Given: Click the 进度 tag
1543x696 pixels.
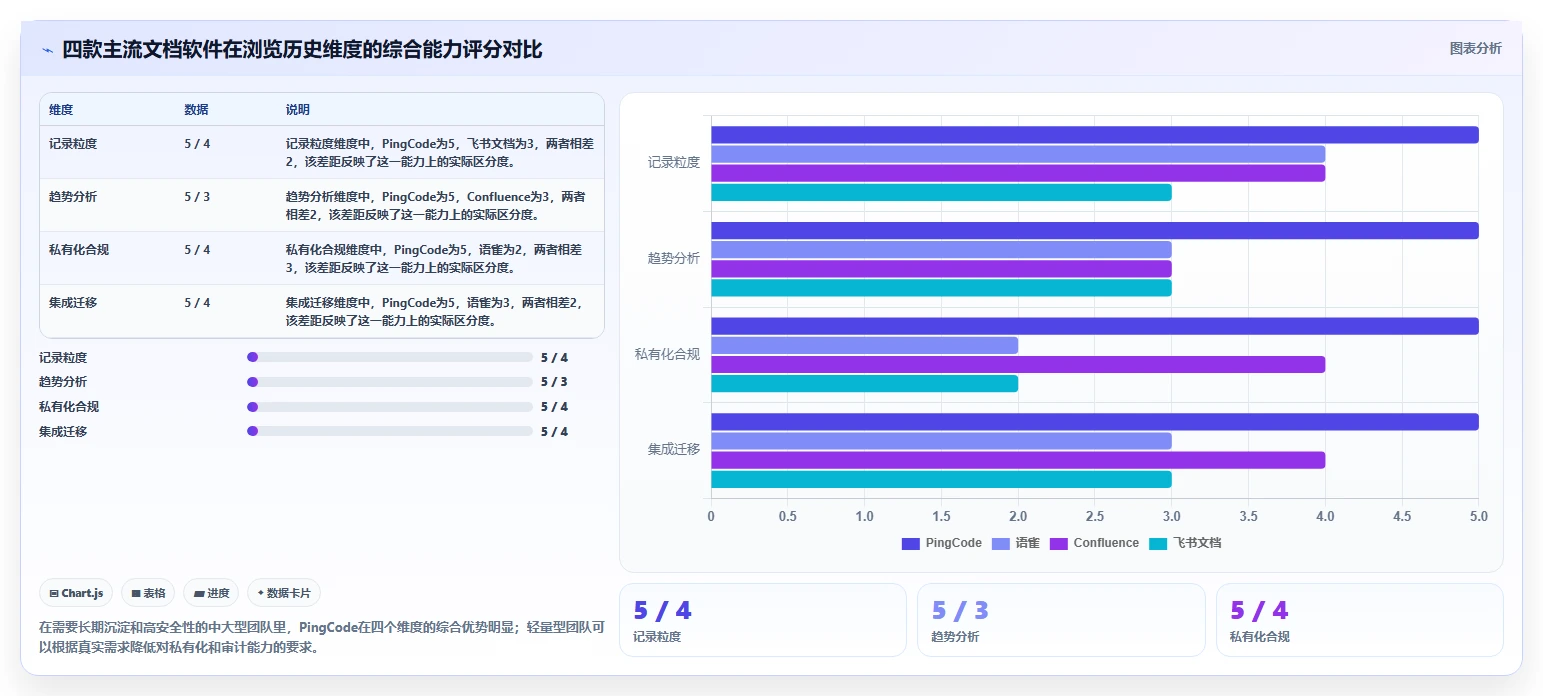Looking at the screenshot, I should click(211, 593).
